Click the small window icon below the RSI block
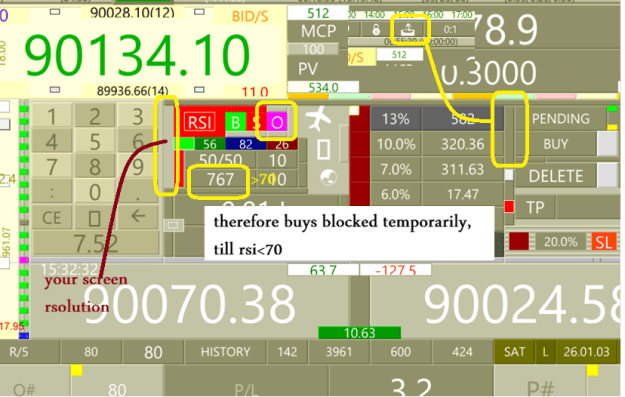The width and height of the screenshot is (625, 397). (x=173, y=225)
